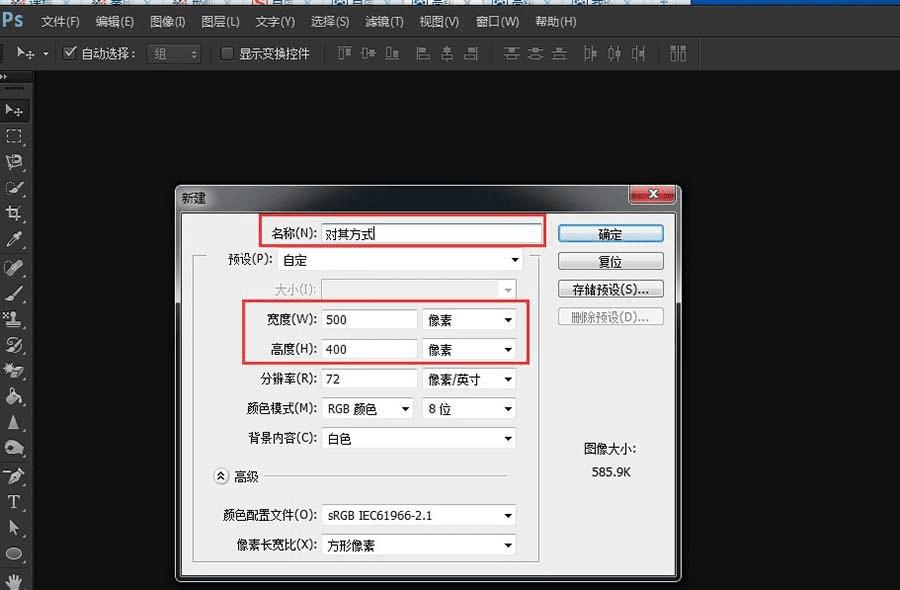The width and height of the screenshot is (900, 590).
Task: Click the 存储预设(S)... button
Action: pyautogui.click(x=610, y=289)
